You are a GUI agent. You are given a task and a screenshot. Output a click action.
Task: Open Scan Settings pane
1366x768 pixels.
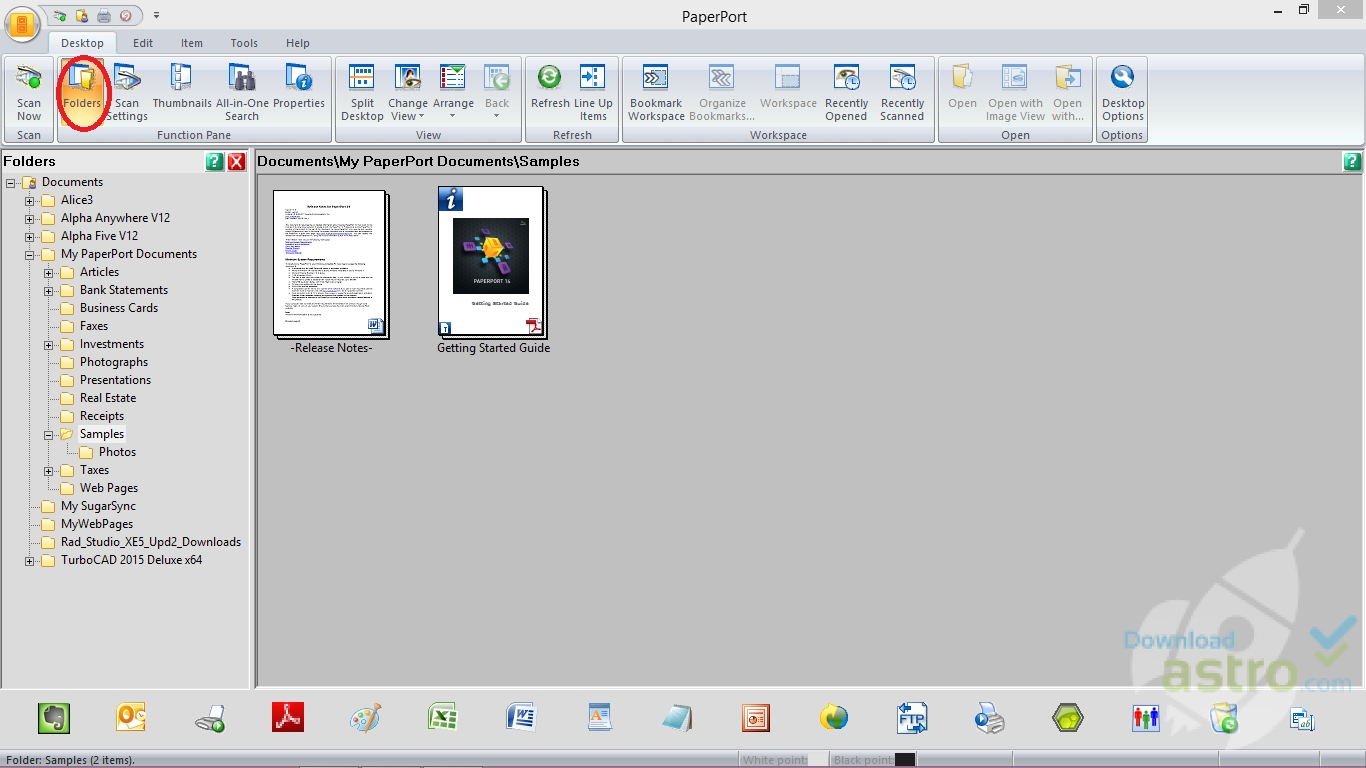(x=127, y=92)
